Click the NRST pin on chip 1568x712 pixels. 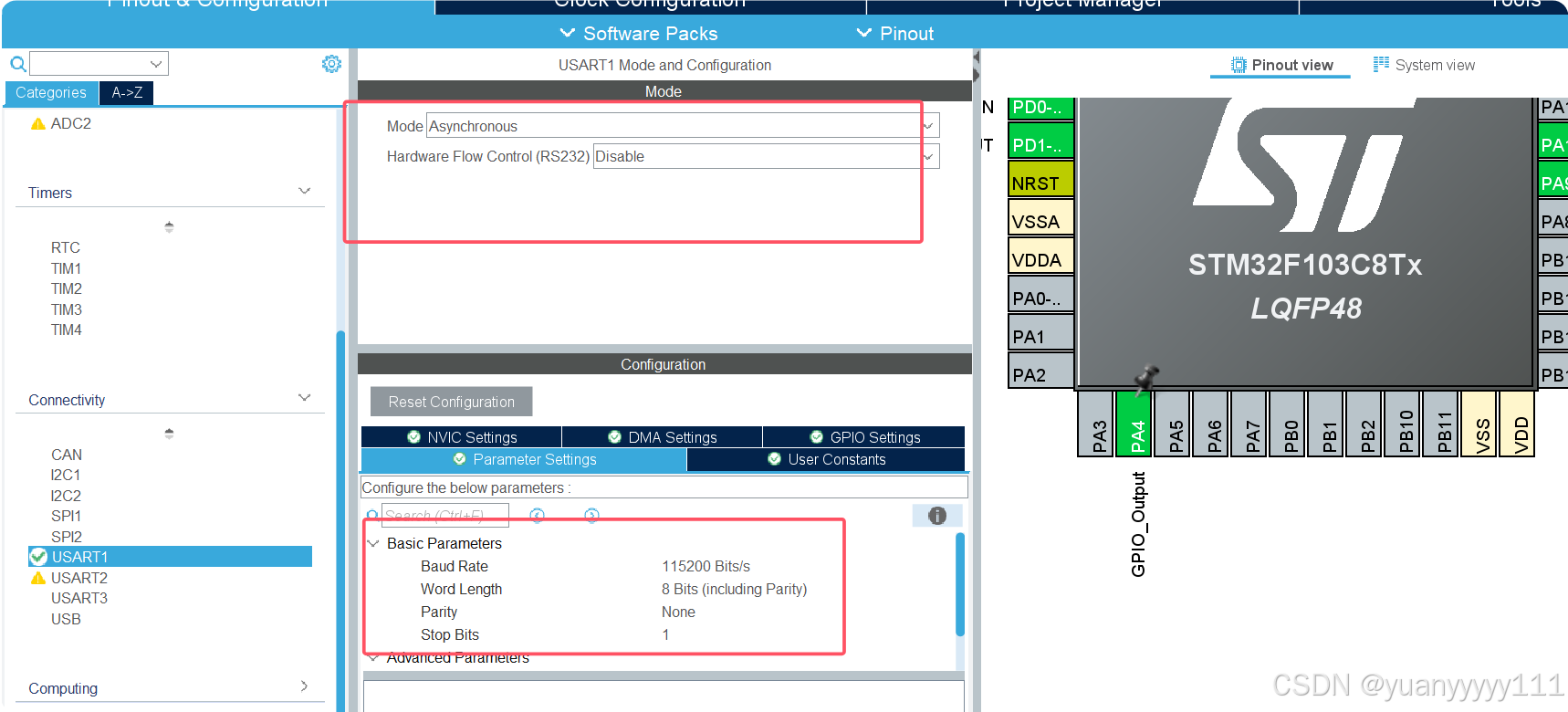click(1040, 181)
